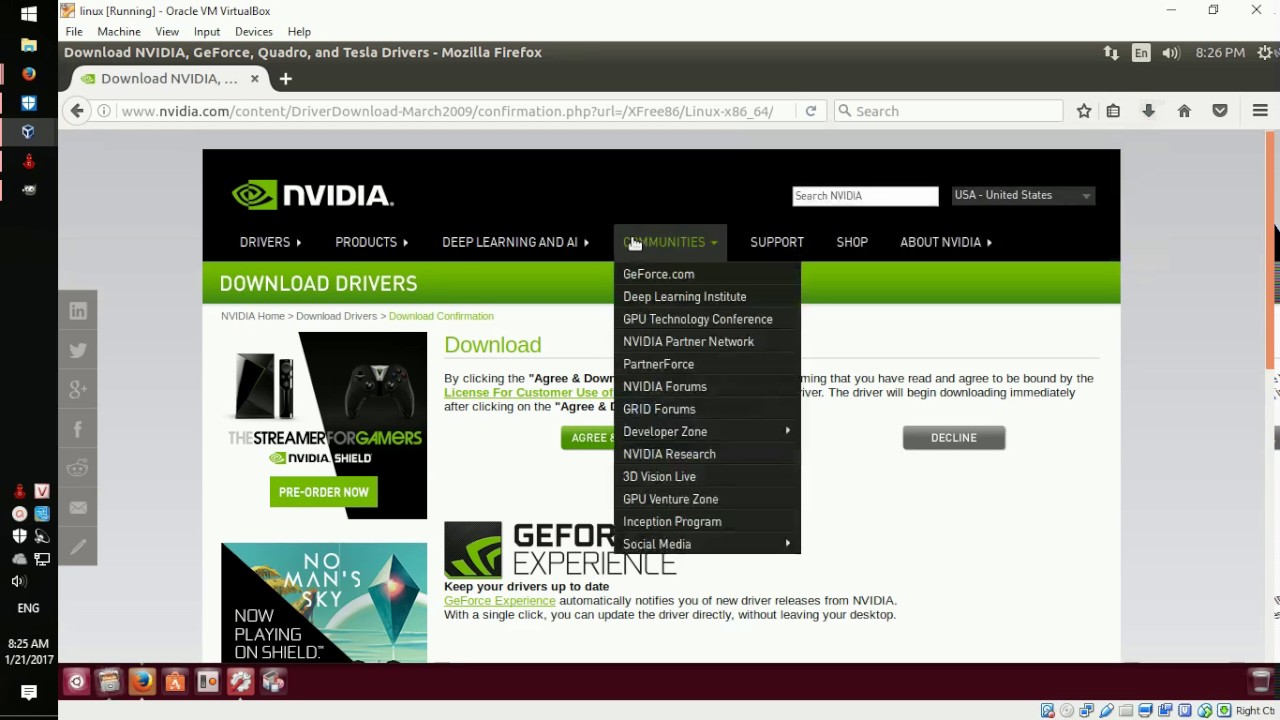
Task: Open the Files manager in Ubuntu launcher
Action: point(109,682)
